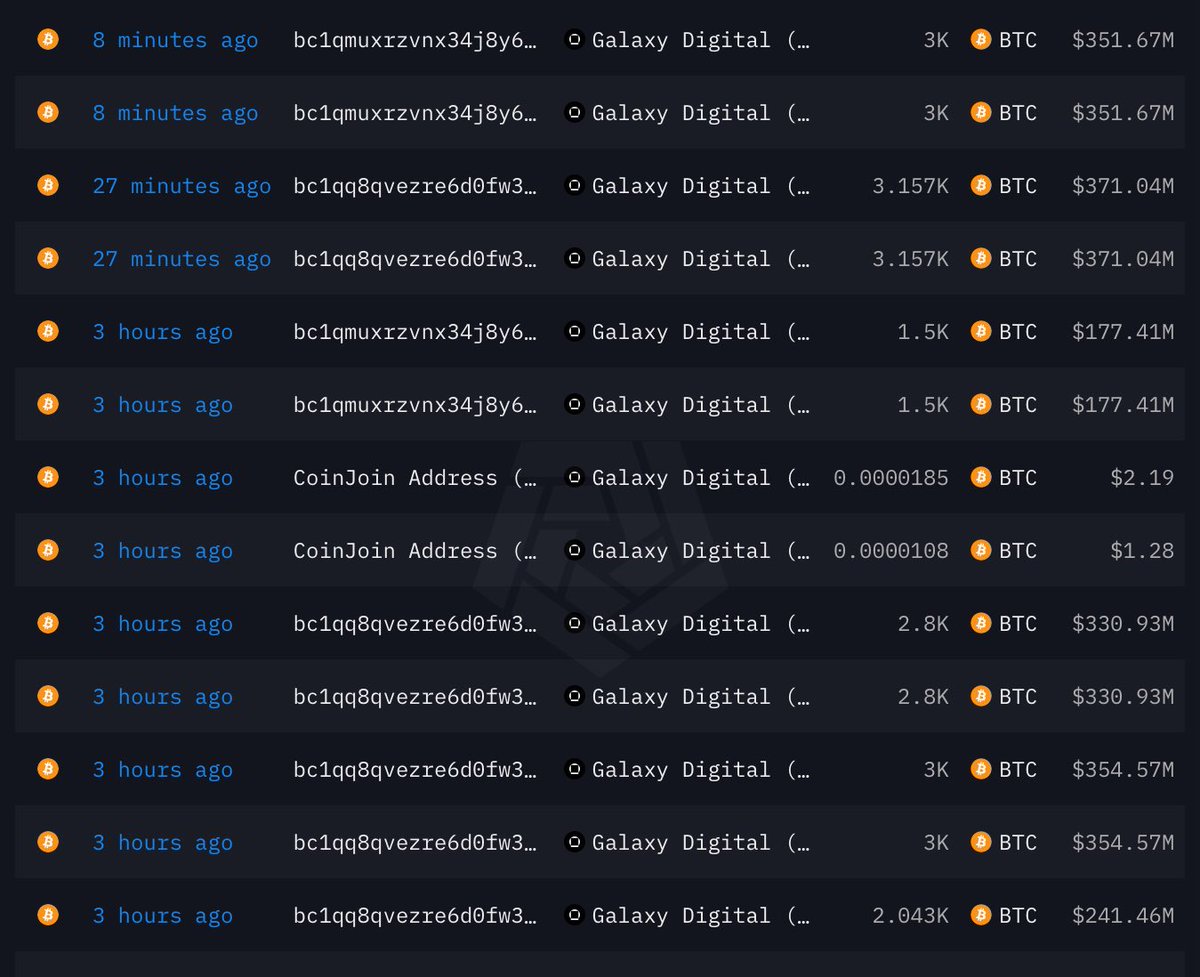Open the CoinJoin Address sender in the 0.0000108 BTC row
1200x977 pixels.
point(415,551)
